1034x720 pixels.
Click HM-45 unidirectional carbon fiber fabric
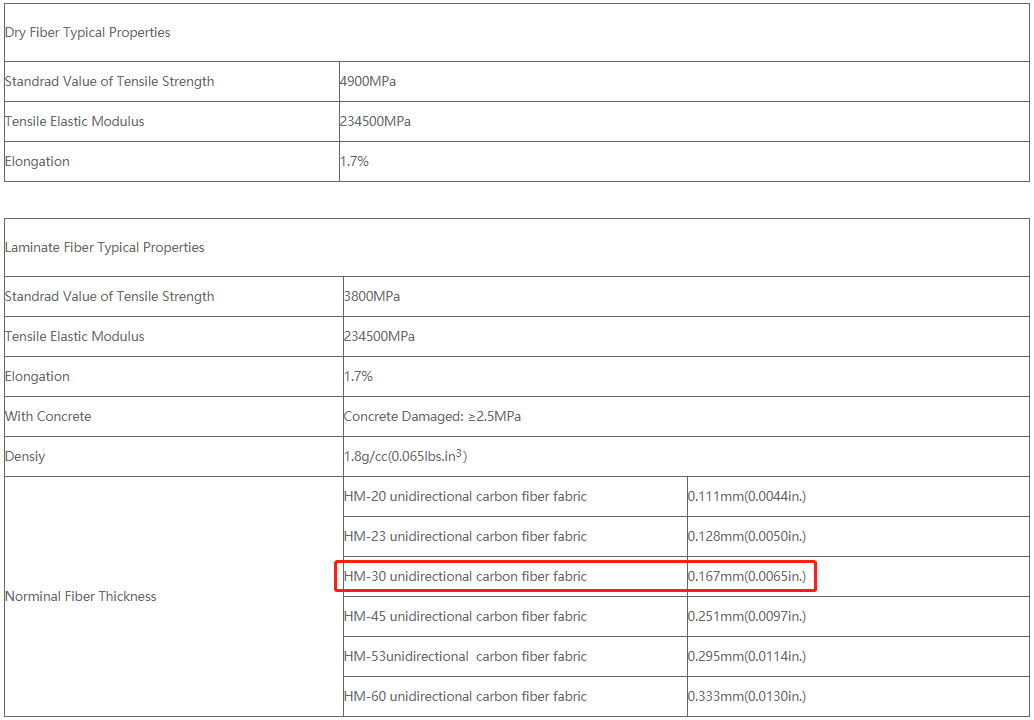point(465,617)
